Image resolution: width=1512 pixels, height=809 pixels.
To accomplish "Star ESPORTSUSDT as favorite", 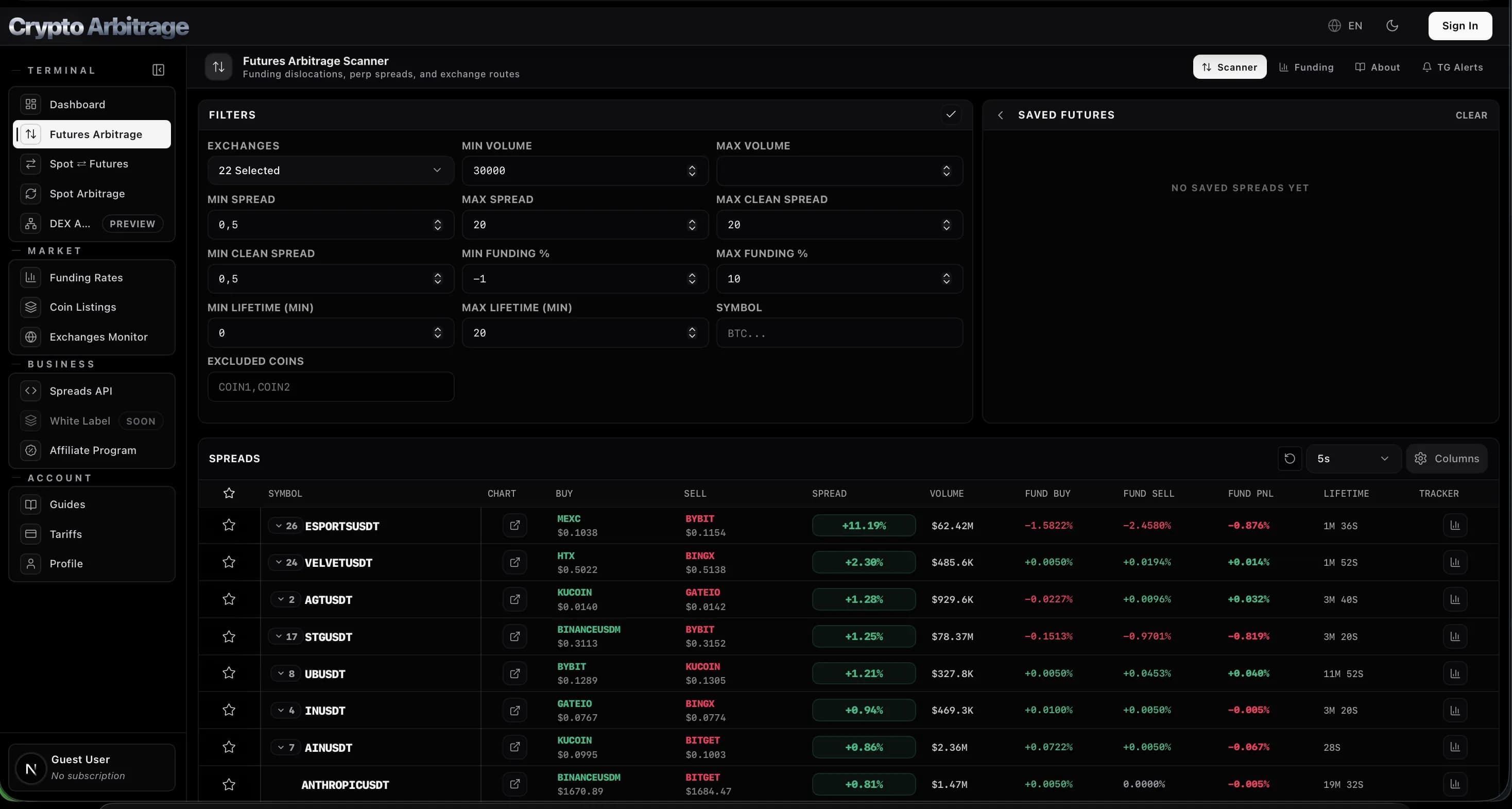I will tap(229, 525).
